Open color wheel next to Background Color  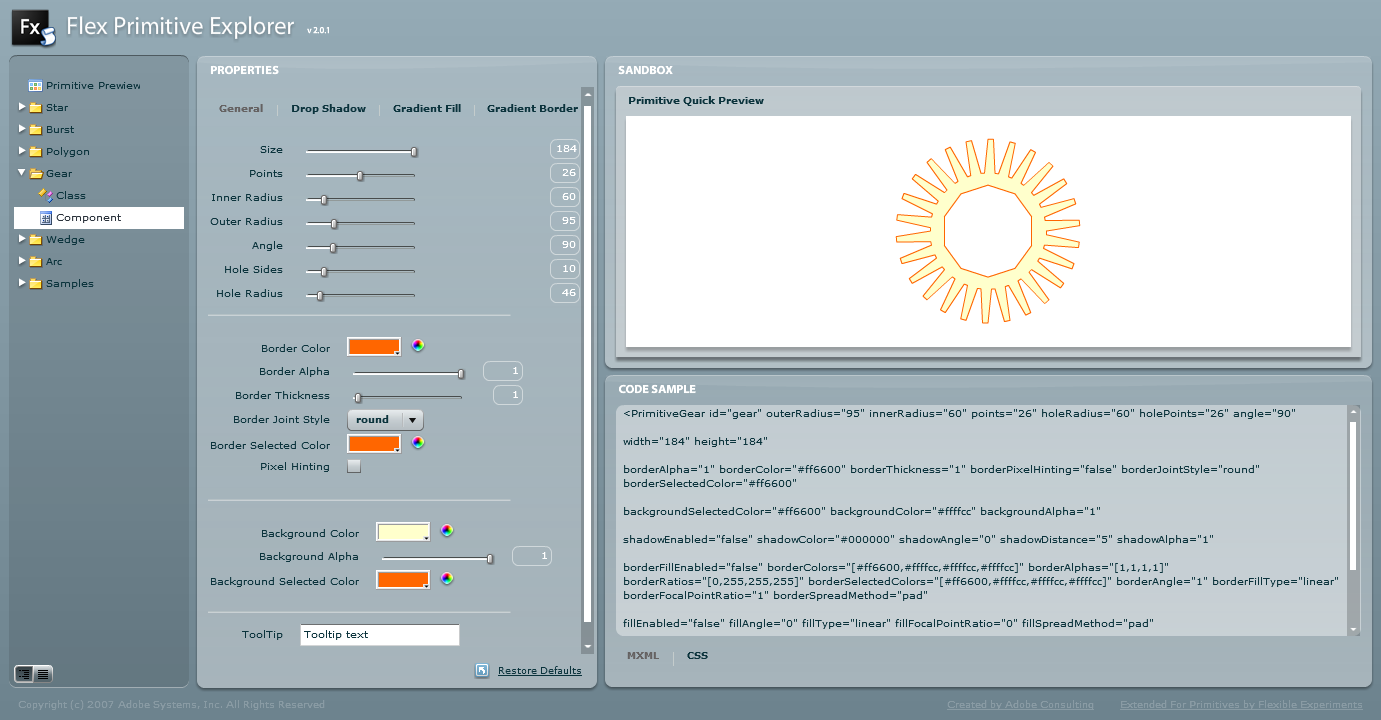(447, 531)
